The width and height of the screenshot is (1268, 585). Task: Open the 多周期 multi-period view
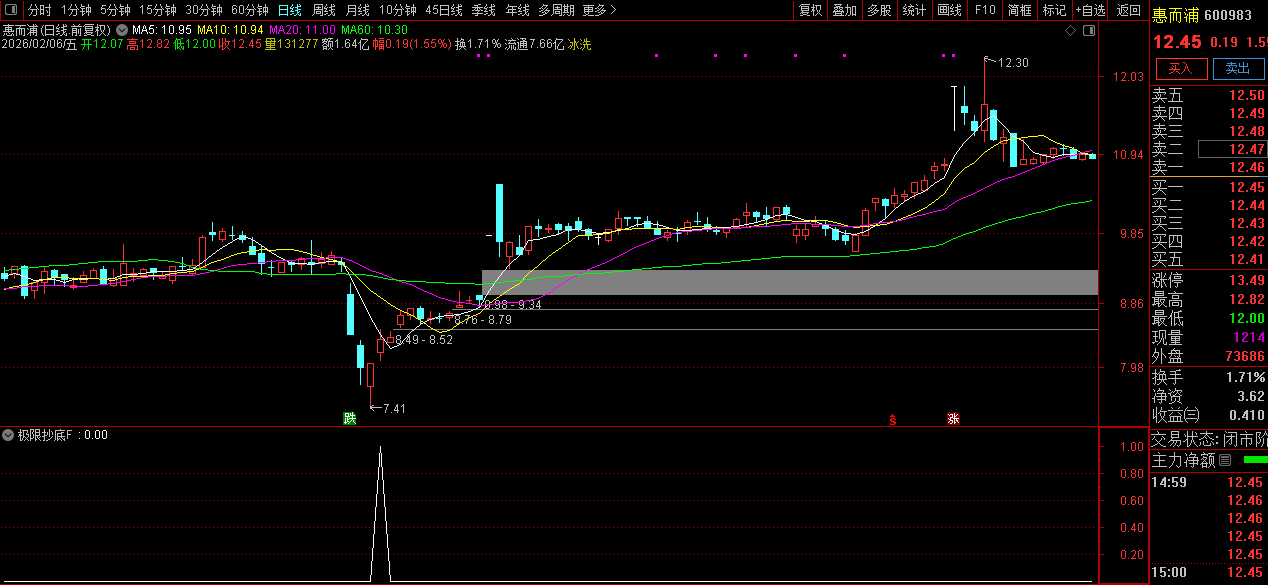pyautogui.click(x=556, y=10)
